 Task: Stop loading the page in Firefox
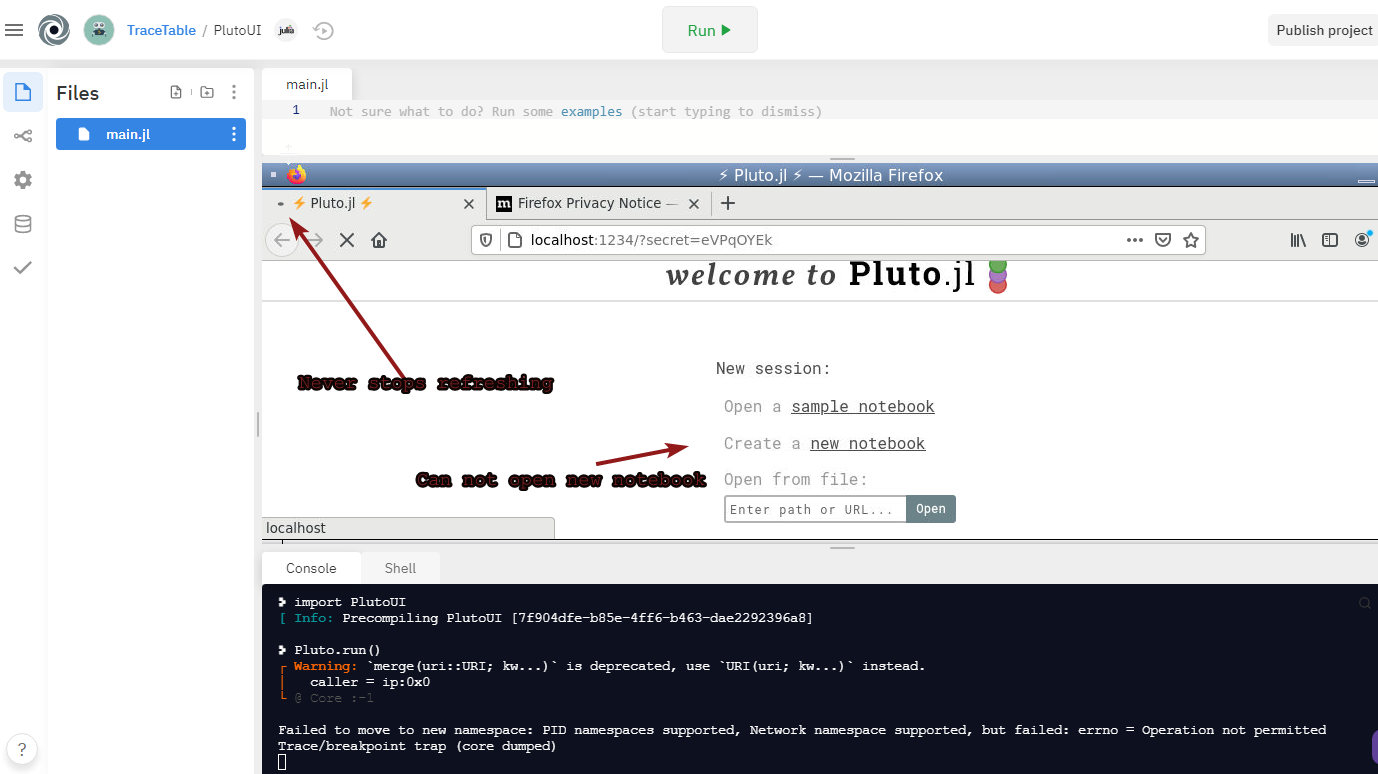[x=347, y=240]
